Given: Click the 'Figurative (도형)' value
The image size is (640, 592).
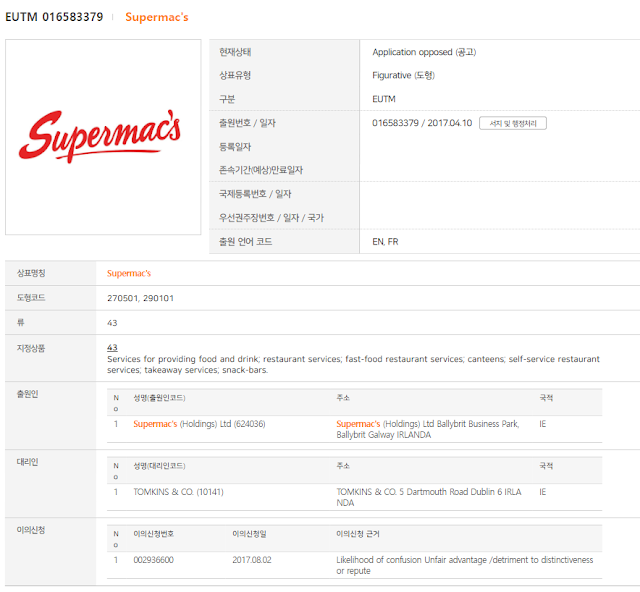Looking at the screenshot, I should point(403,75).
